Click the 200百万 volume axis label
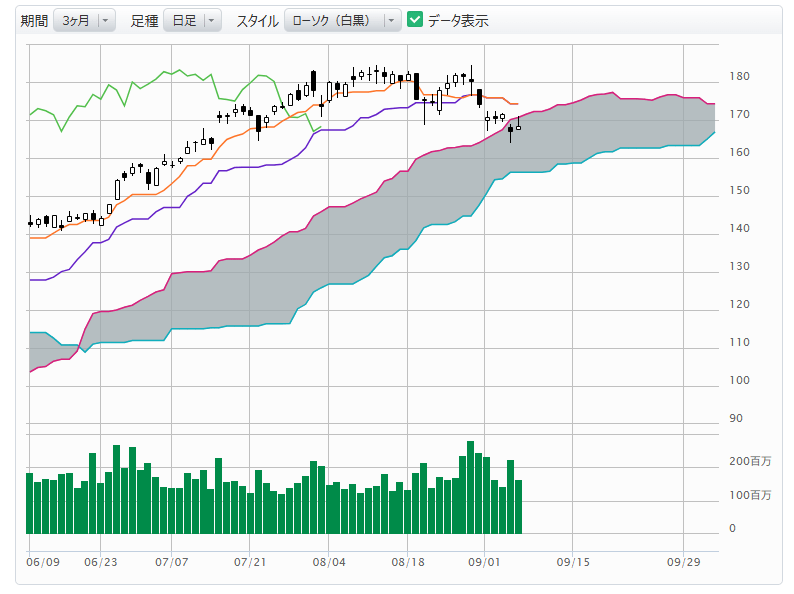 click(x=750, y=462)
